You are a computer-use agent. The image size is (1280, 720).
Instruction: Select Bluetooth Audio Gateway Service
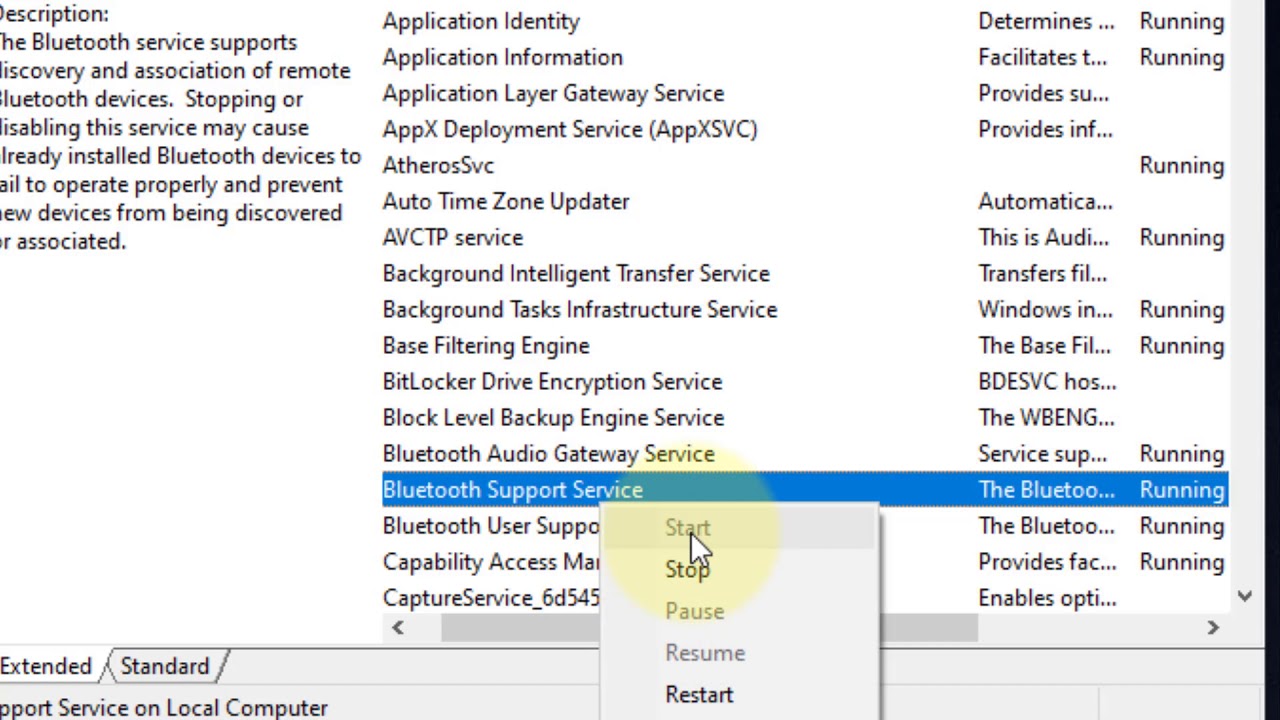pos(805,453)
